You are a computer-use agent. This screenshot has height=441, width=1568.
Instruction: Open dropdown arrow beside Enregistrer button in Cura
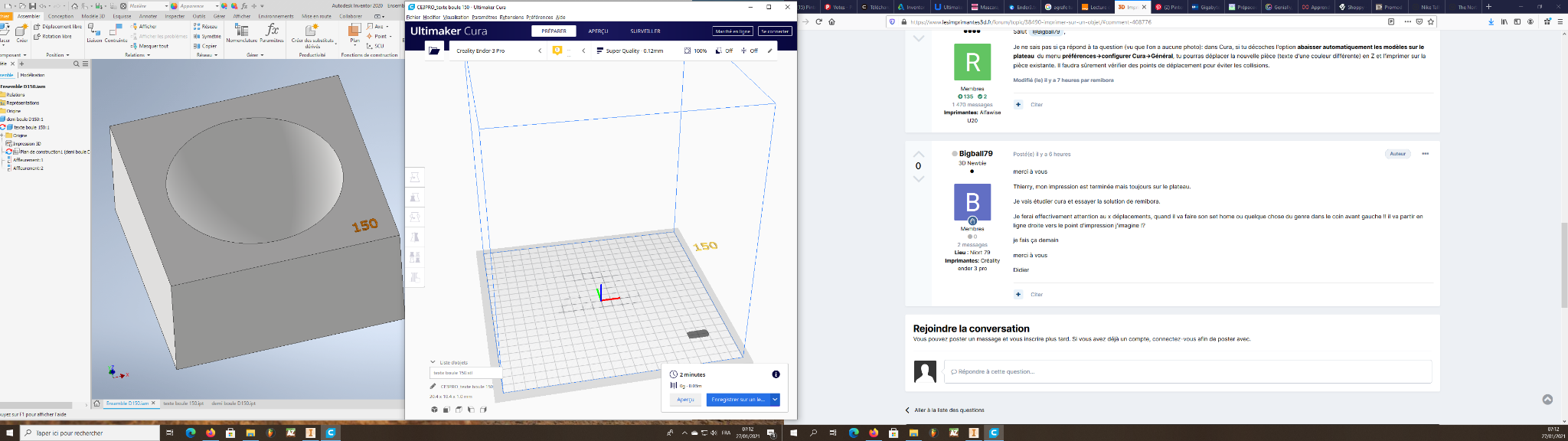(775, 400)
